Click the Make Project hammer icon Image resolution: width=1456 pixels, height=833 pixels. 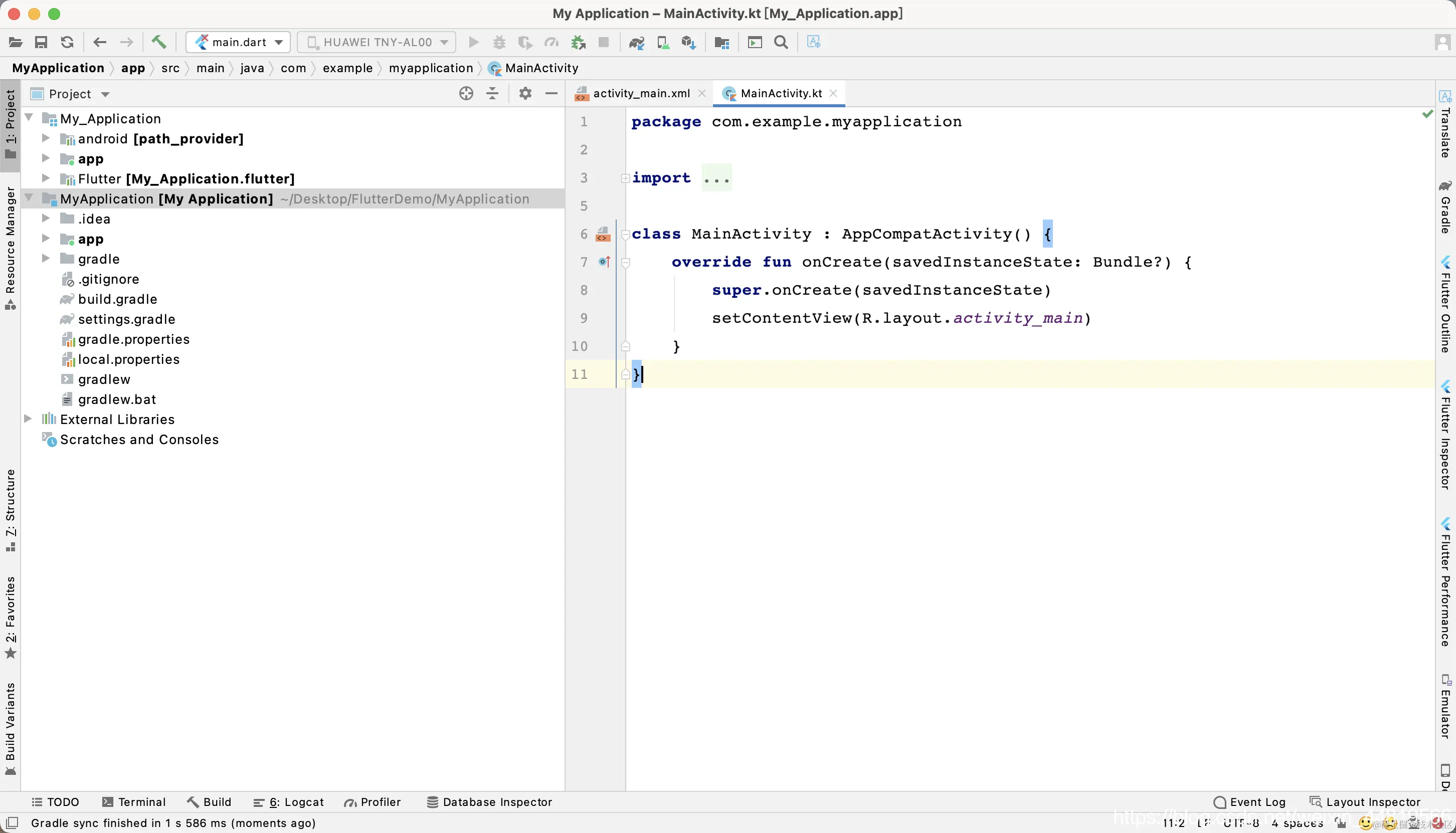158,42
